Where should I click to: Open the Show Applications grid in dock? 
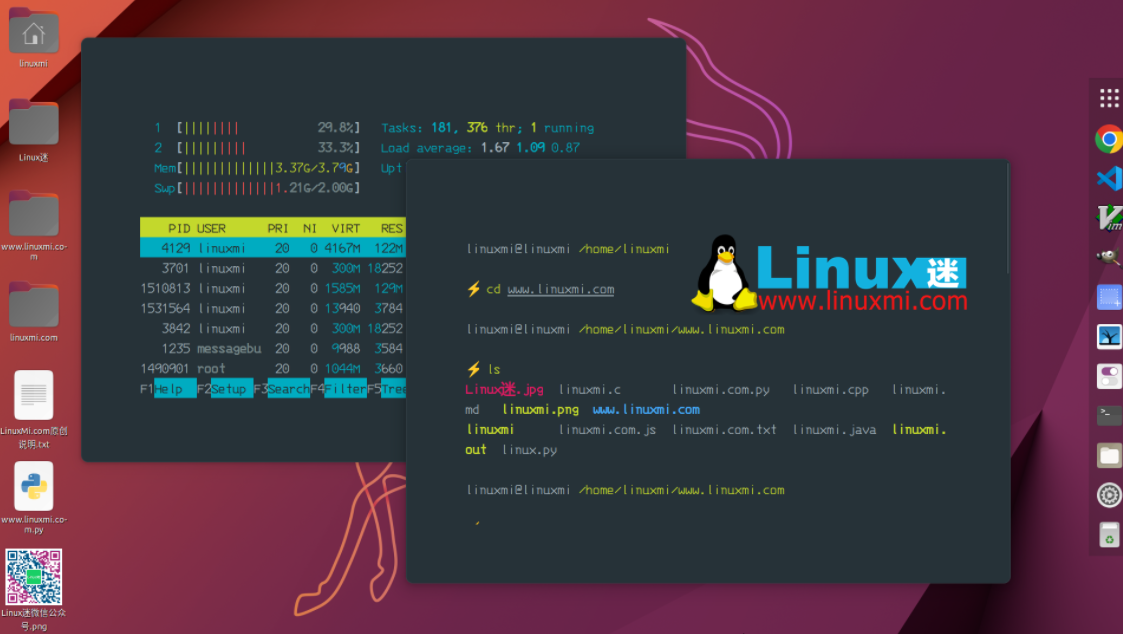1109,98
